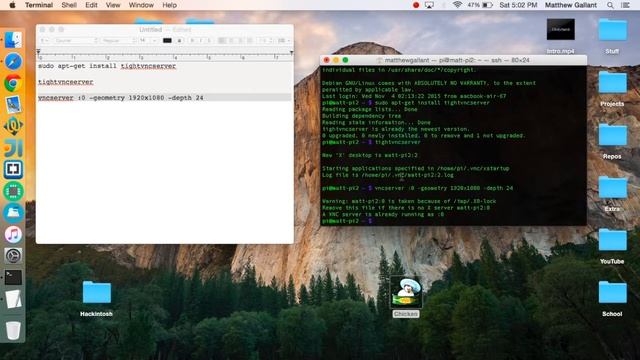Open the Apple menu

coord(12,5)
